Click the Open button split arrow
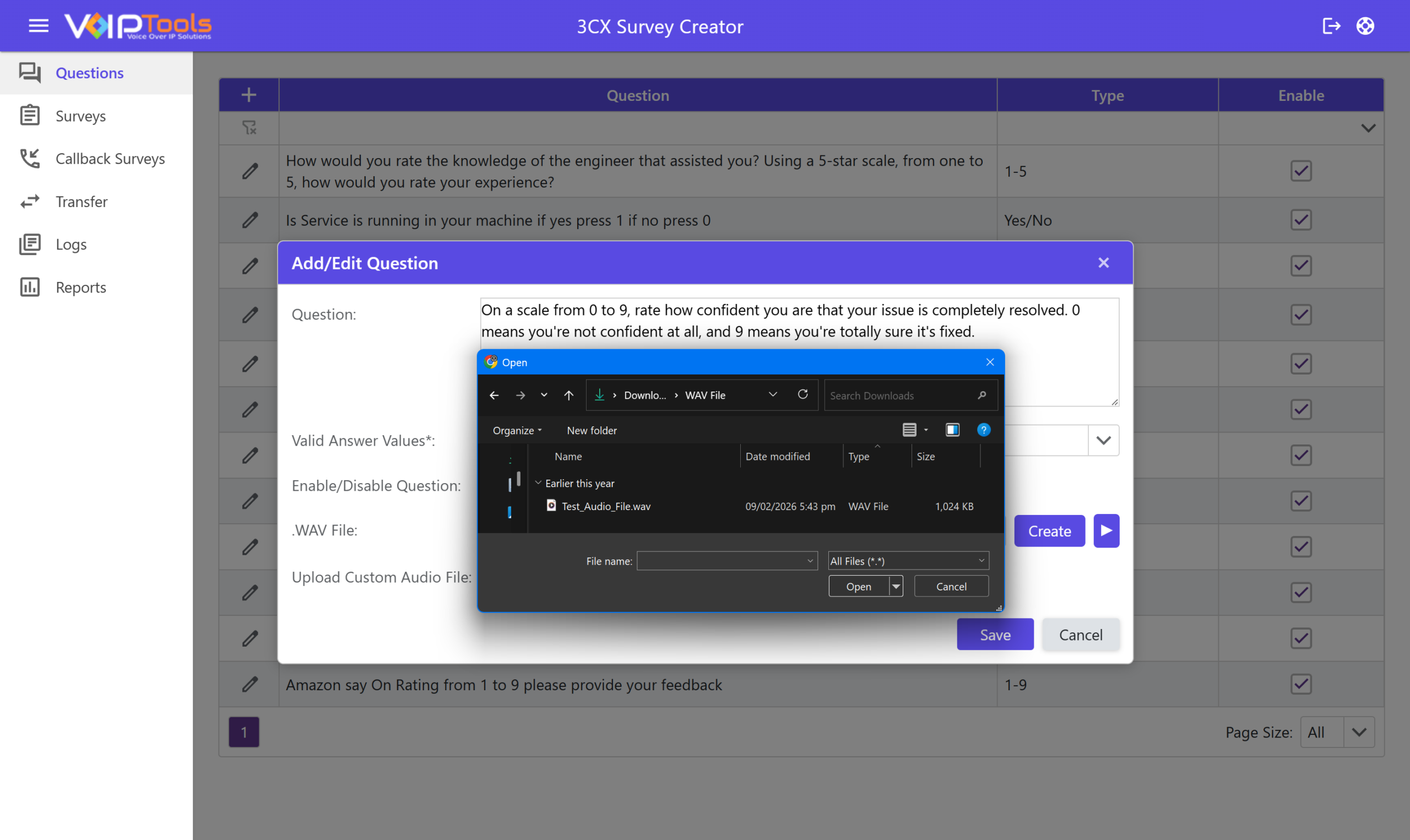 (x=896, y=587)
